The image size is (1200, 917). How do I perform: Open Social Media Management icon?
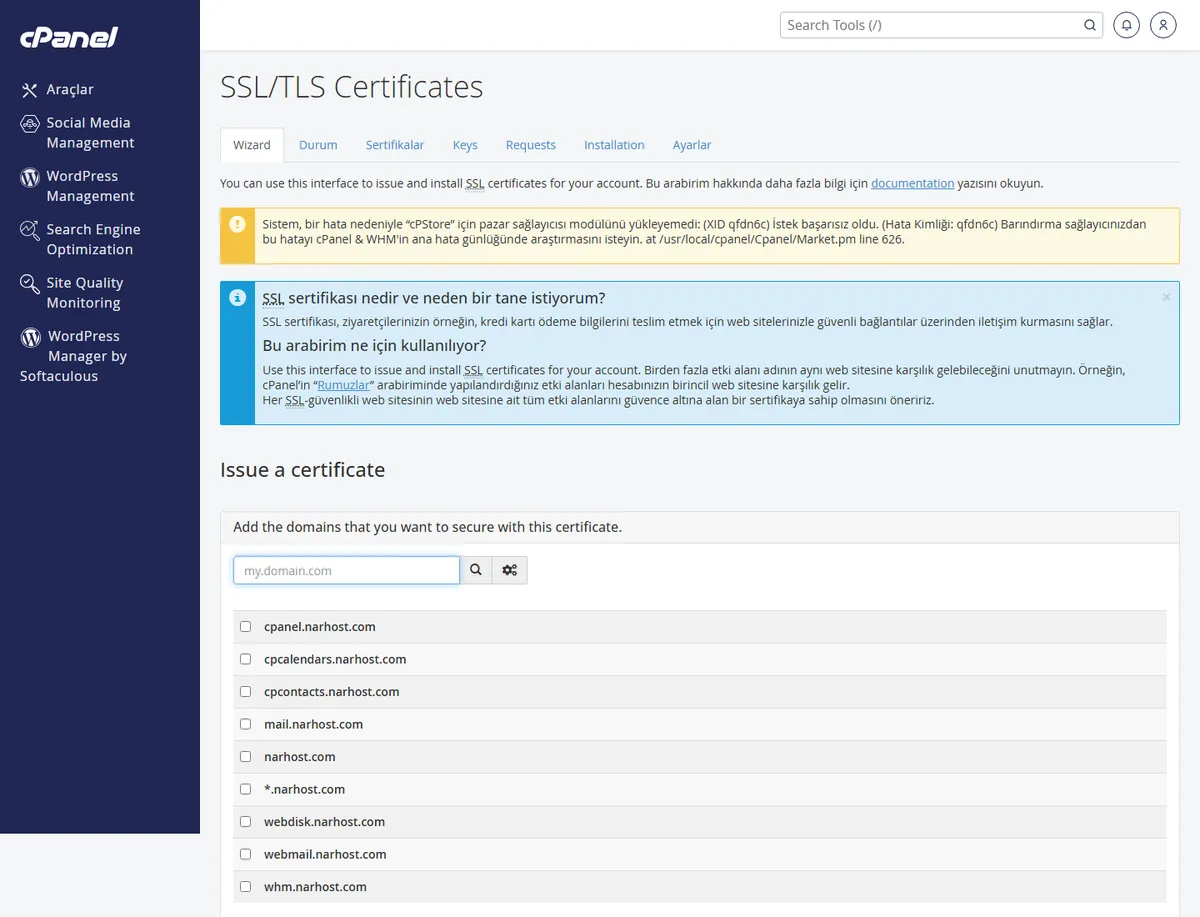pyautogui.click(x=30, y=123)
